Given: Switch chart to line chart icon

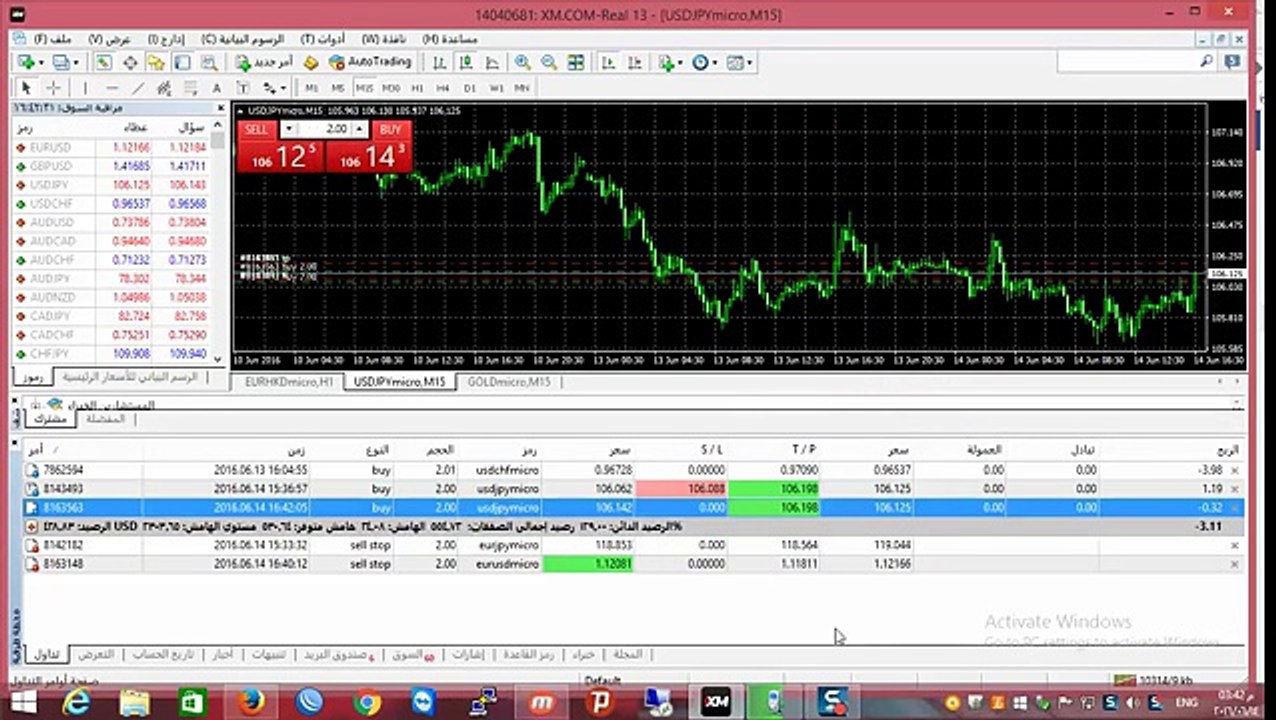Looking at the screenshot, I should pos(492,62).
